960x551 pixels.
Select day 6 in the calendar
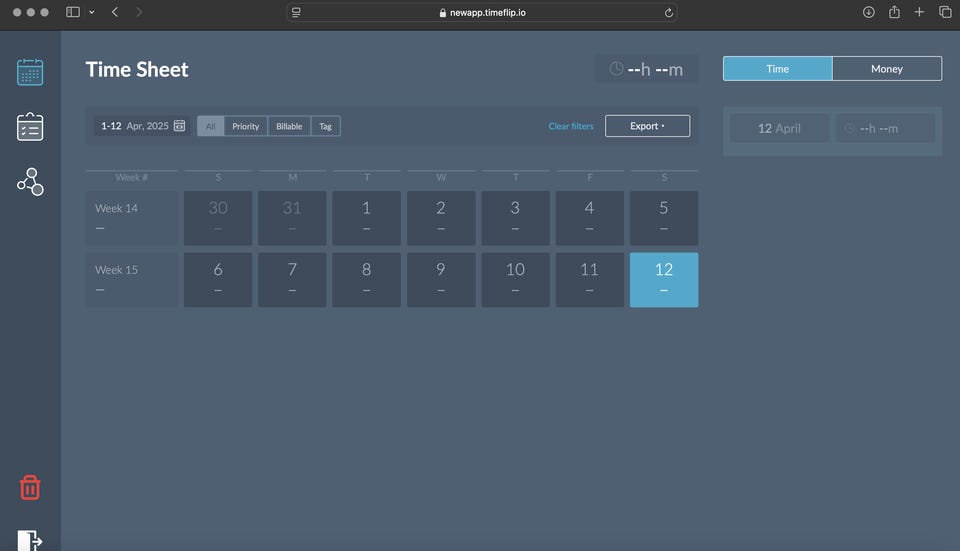pos(218,280)
